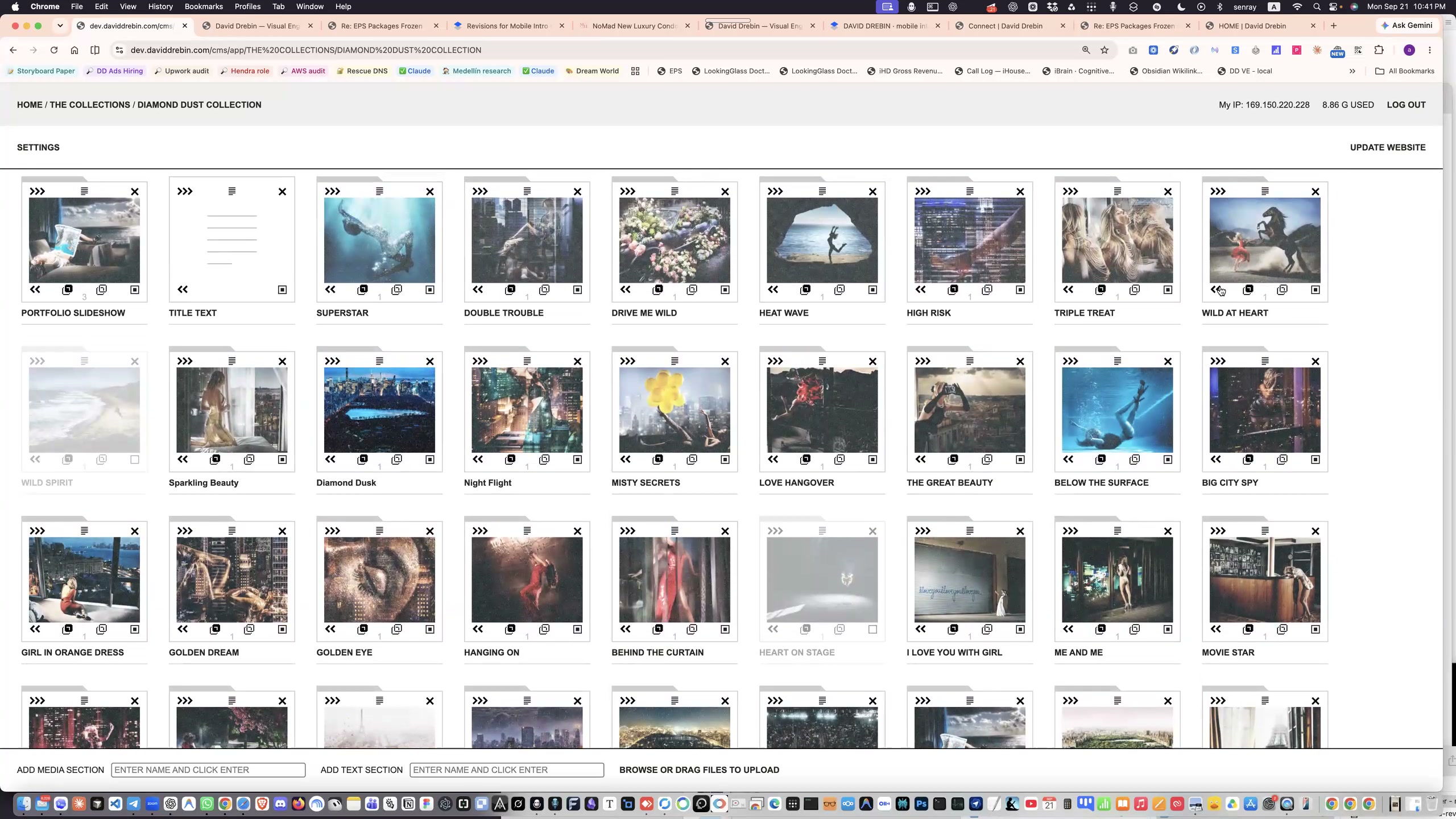1456x819 pixels.
Task: Move WILD AT HEART forward with triple-chevron
Action: (x=1218, y=191)
